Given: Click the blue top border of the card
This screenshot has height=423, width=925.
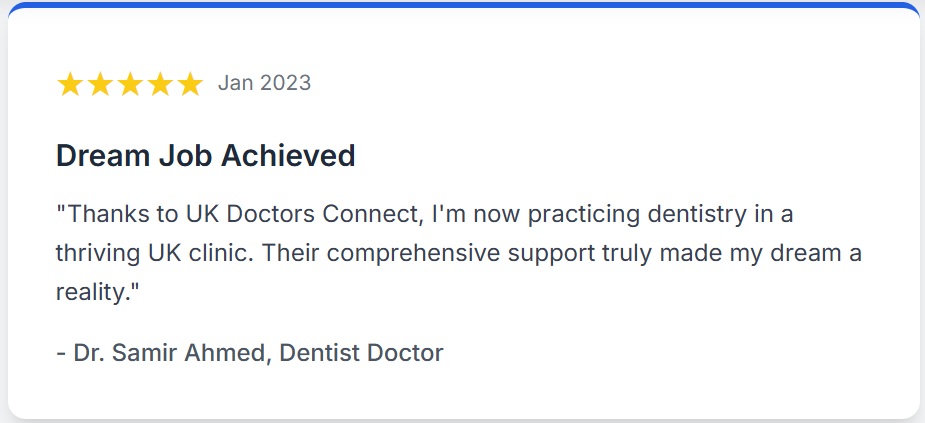Looking at the screenshot, I should [462, 5].
